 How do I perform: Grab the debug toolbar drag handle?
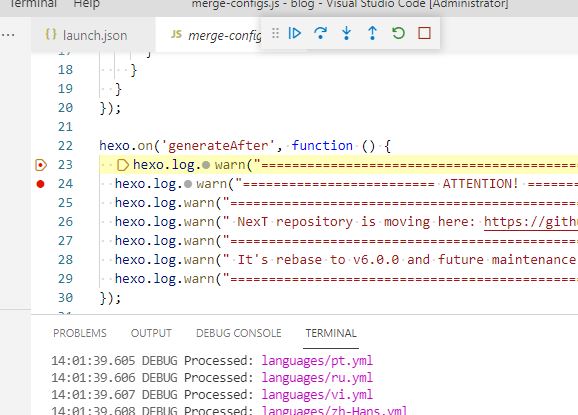(275, 33)
